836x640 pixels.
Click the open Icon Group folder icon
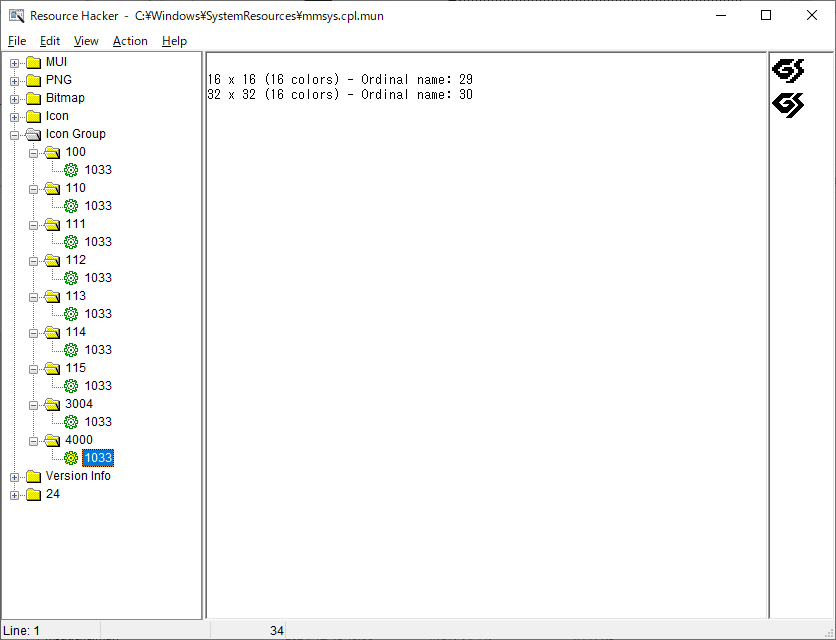[x=34, y=134]
